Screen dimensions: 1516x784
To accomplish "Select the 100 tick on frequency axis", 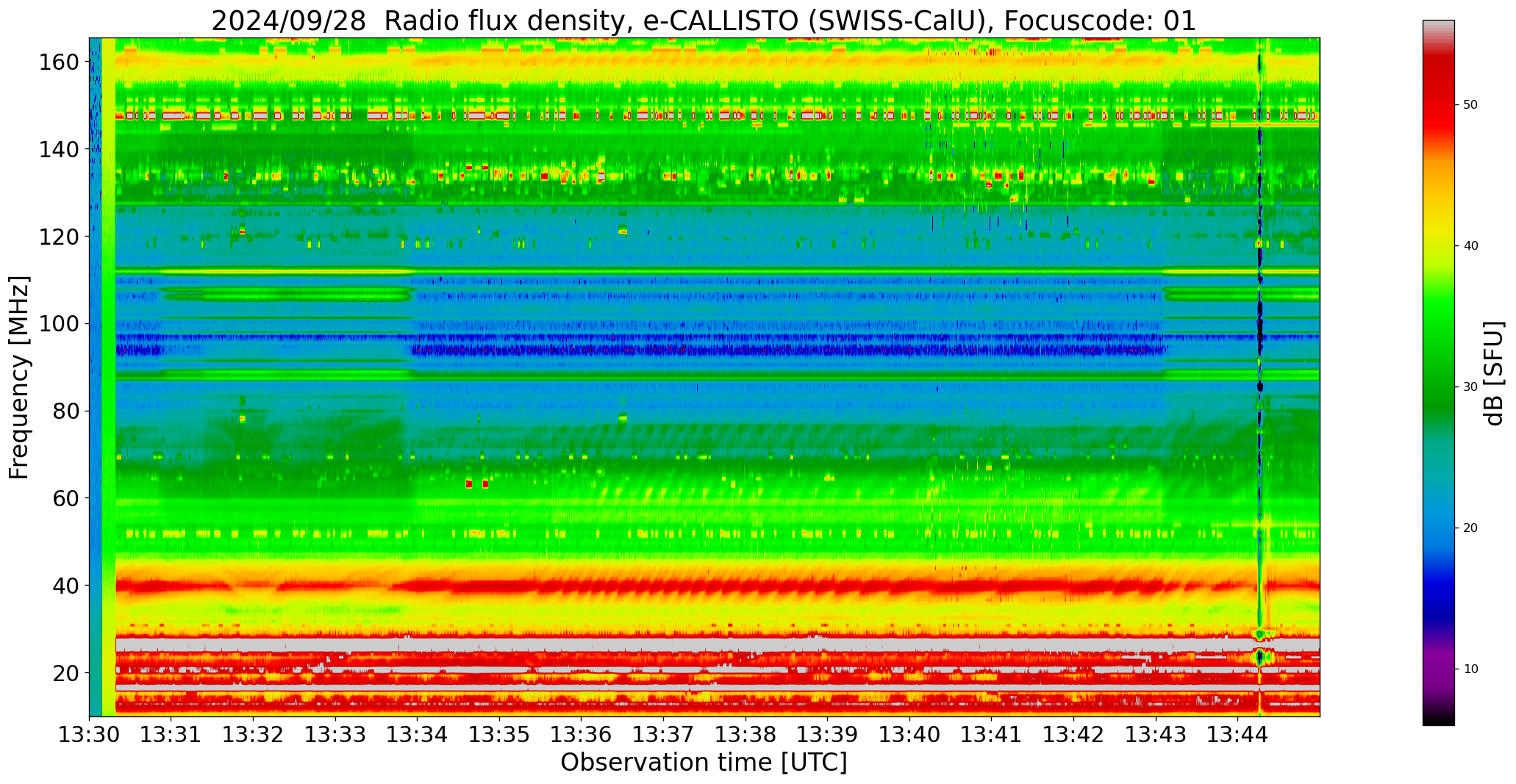I will click(59, 323).
